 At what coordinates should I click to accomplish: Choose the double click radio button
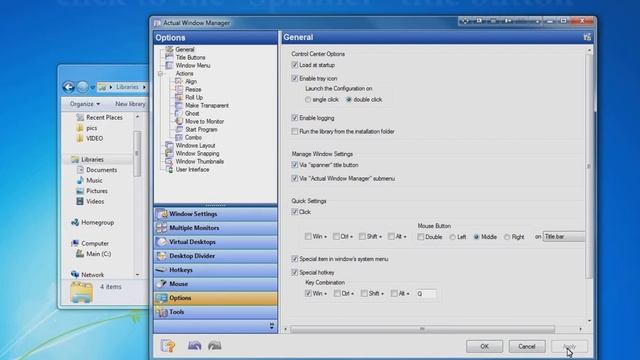point(349,100)
